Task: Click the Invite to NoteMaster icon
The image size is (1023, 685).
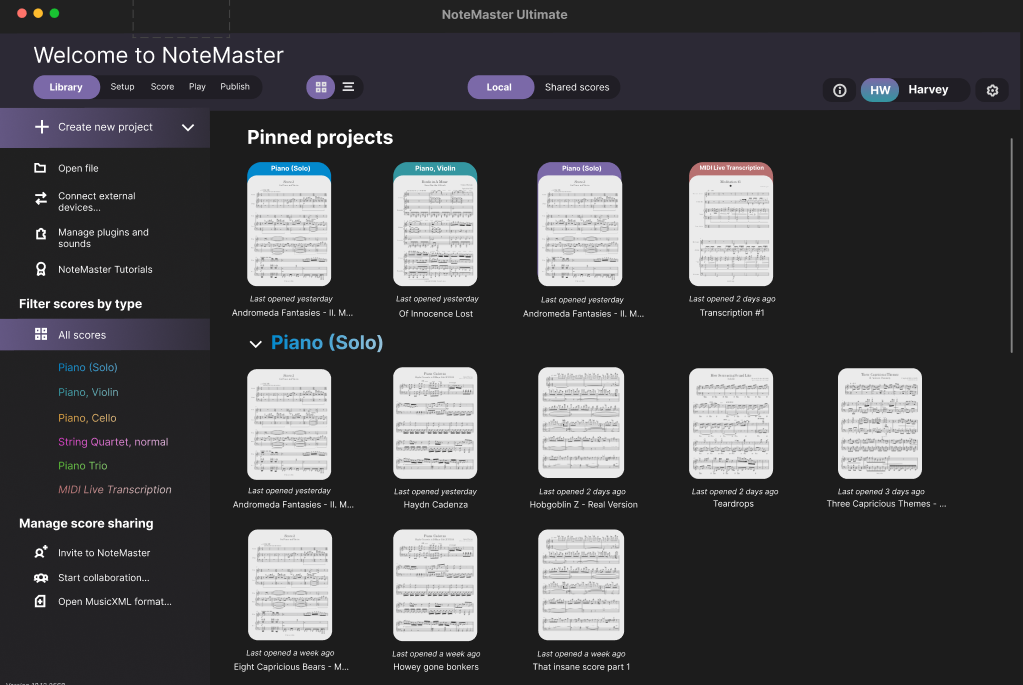Action: (x=41, y=552)
